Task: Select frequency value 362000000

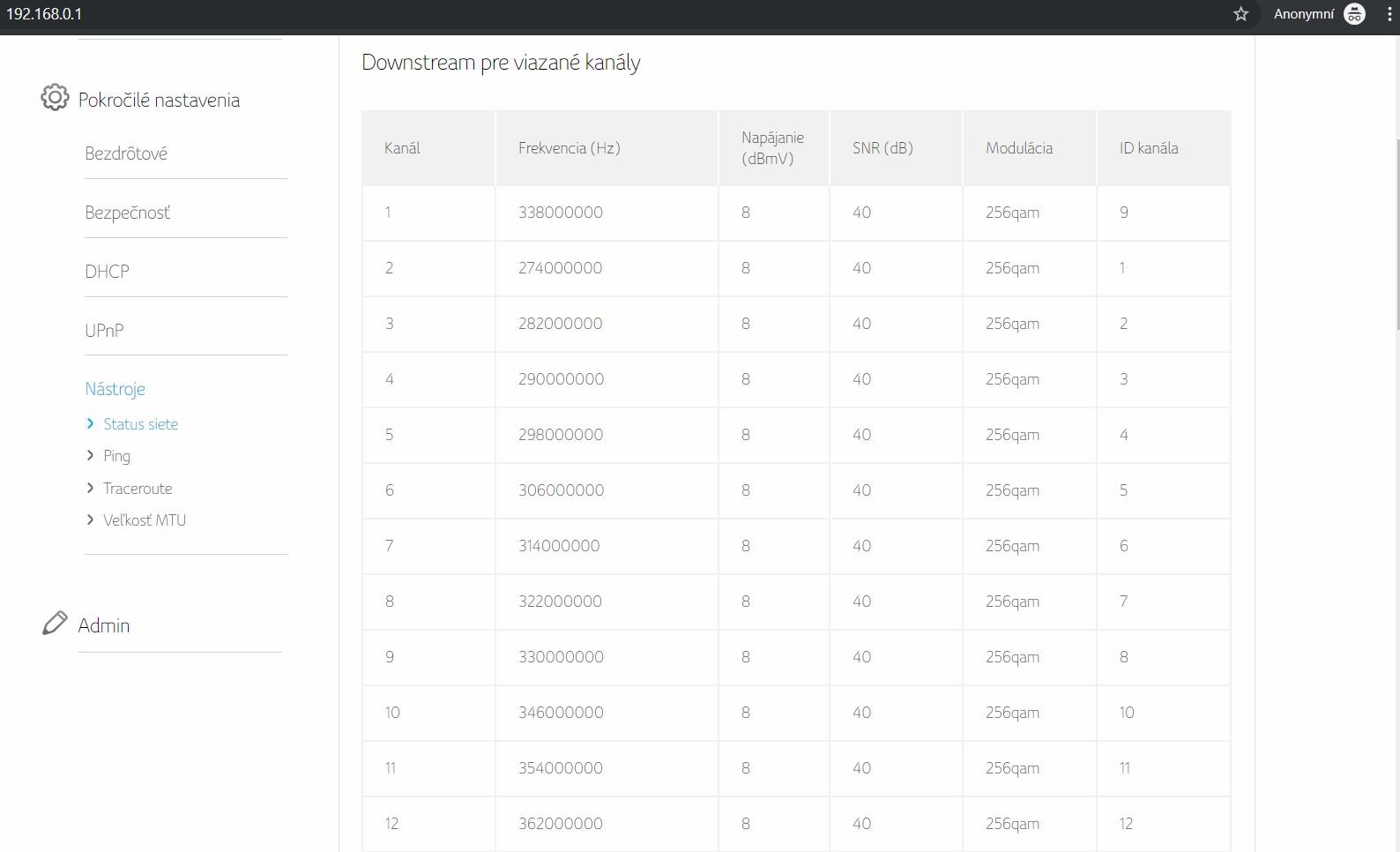Action: (561, 824)
